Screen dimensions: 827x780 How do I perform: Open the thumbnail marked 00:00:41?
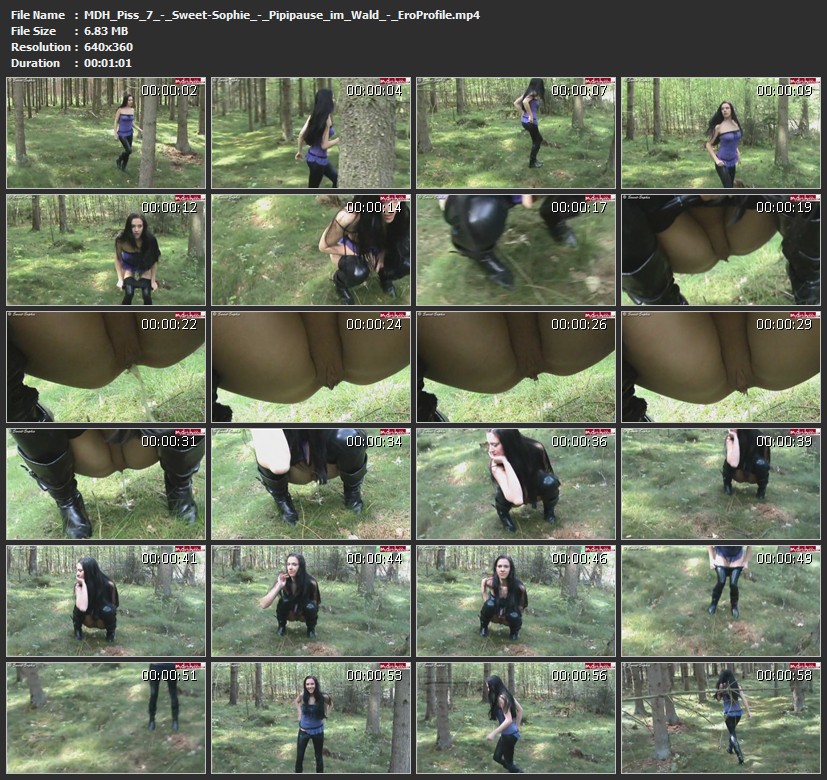pyautogui.click(x=106, y=600)
